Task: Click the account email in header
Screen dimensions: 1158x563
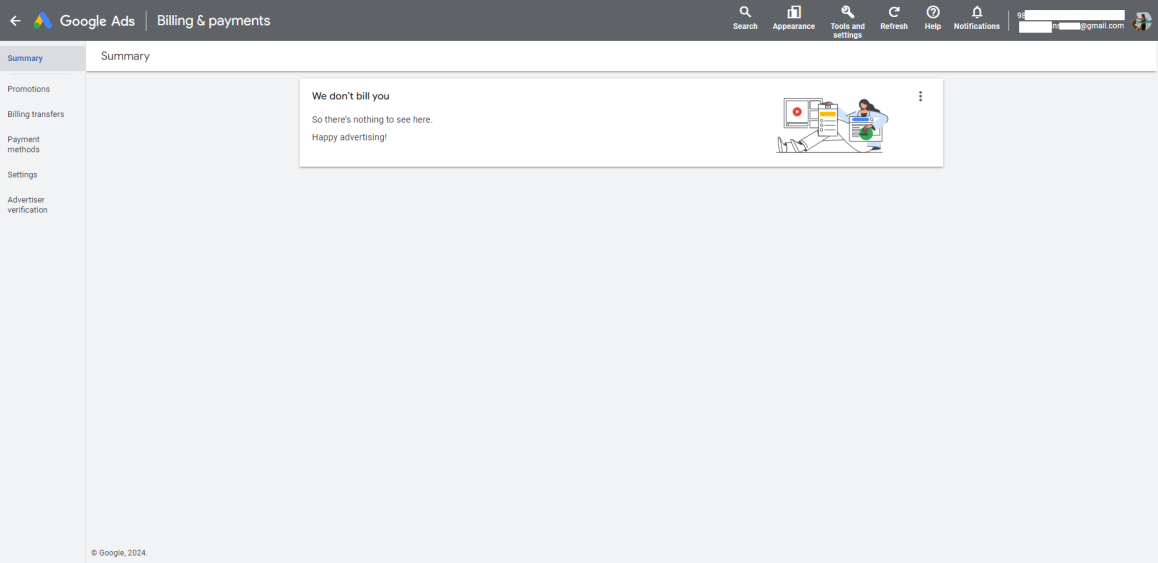Action: (1071, 26)
